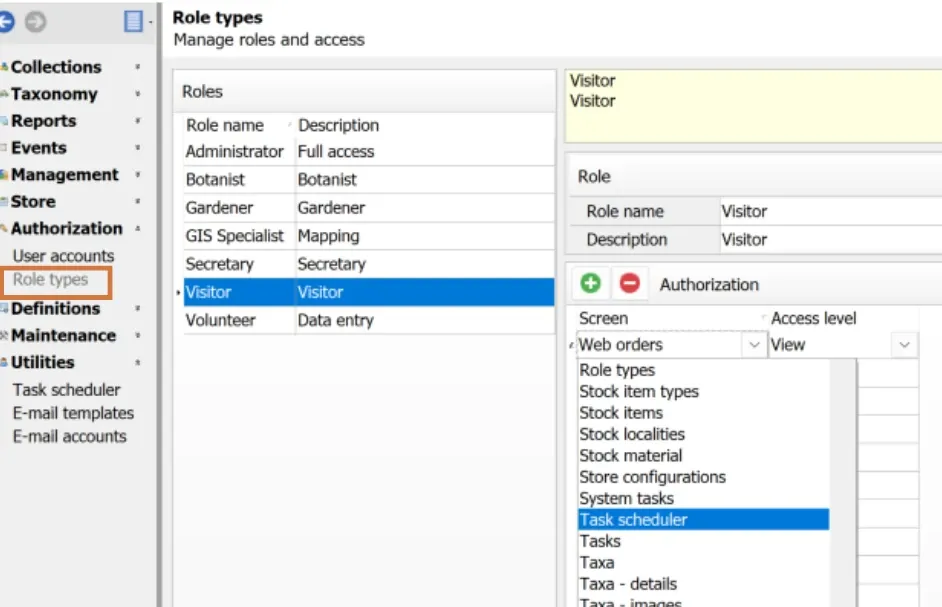Click the Mapping description cell
The image size is (942, 607).
point(425,236)
